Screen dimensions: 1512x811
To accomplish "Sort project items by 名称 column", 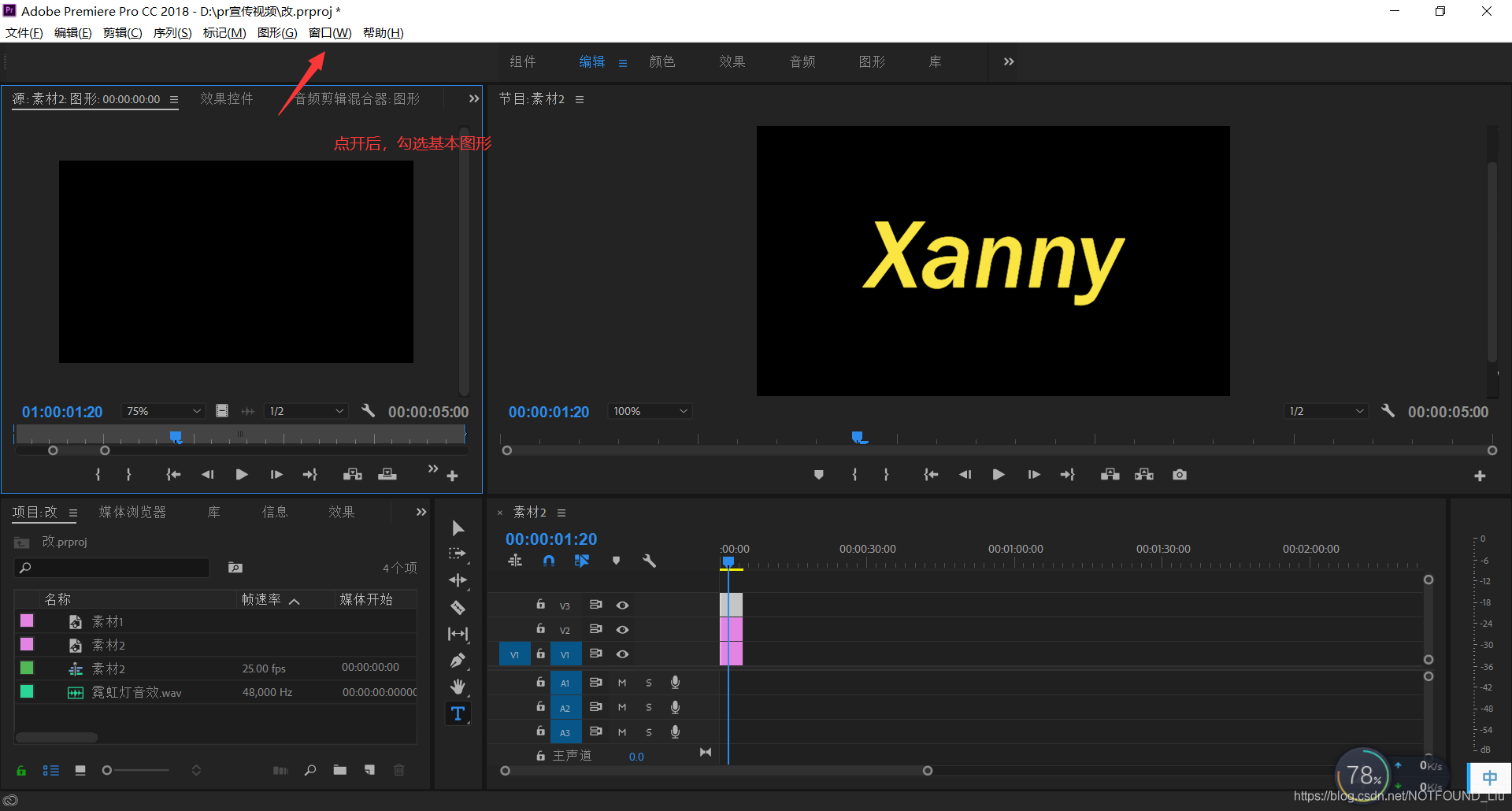I will point(57,599).
